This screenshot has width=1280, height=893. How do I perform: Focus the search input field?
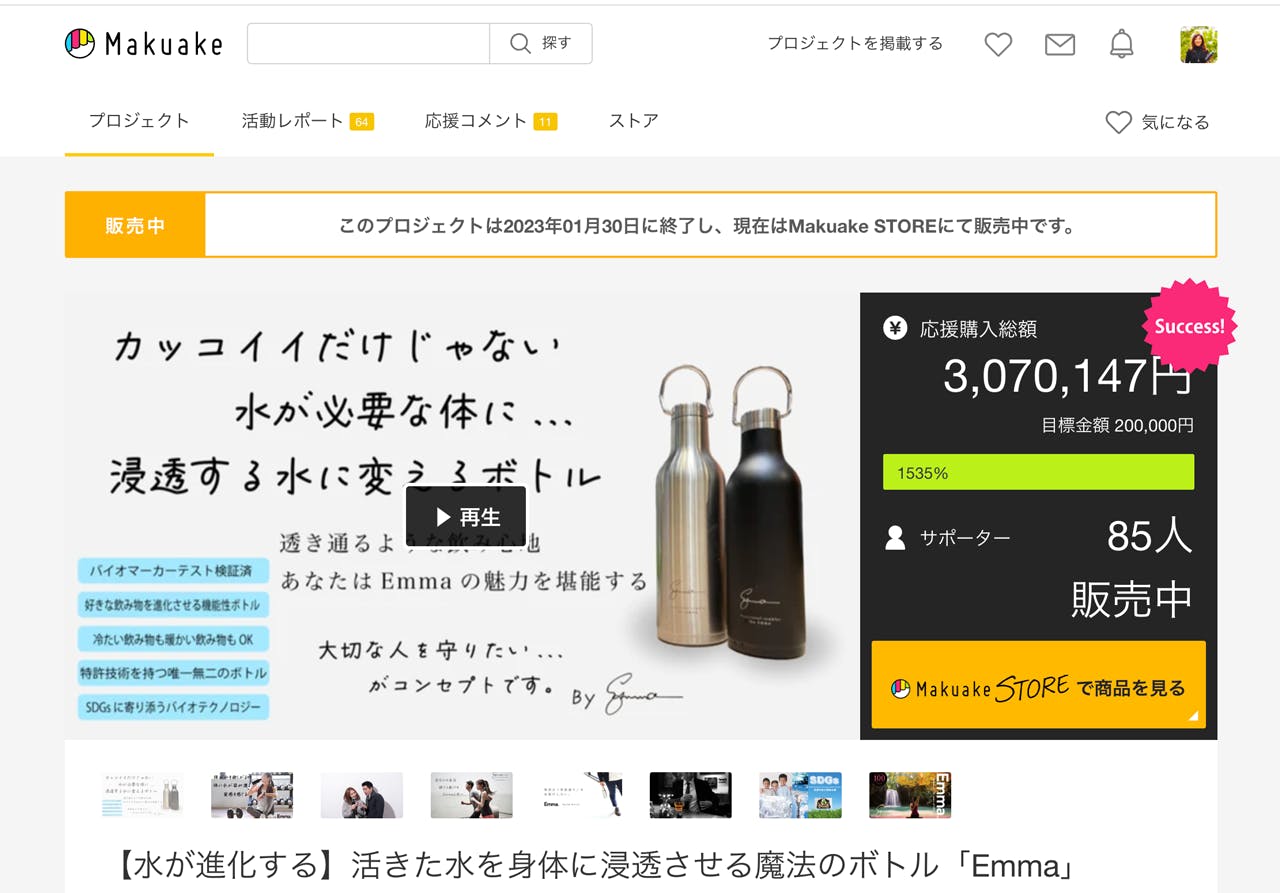click(x=368, y=44)
